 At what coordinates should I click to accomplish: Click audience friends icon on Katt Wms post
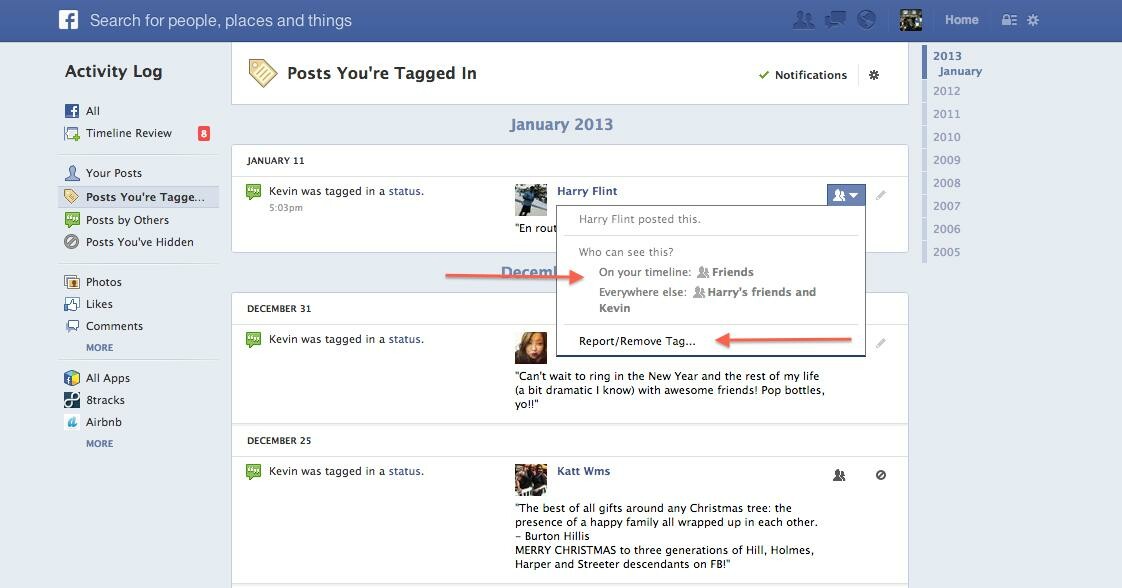pyautogui.click(x=839, y=475)
